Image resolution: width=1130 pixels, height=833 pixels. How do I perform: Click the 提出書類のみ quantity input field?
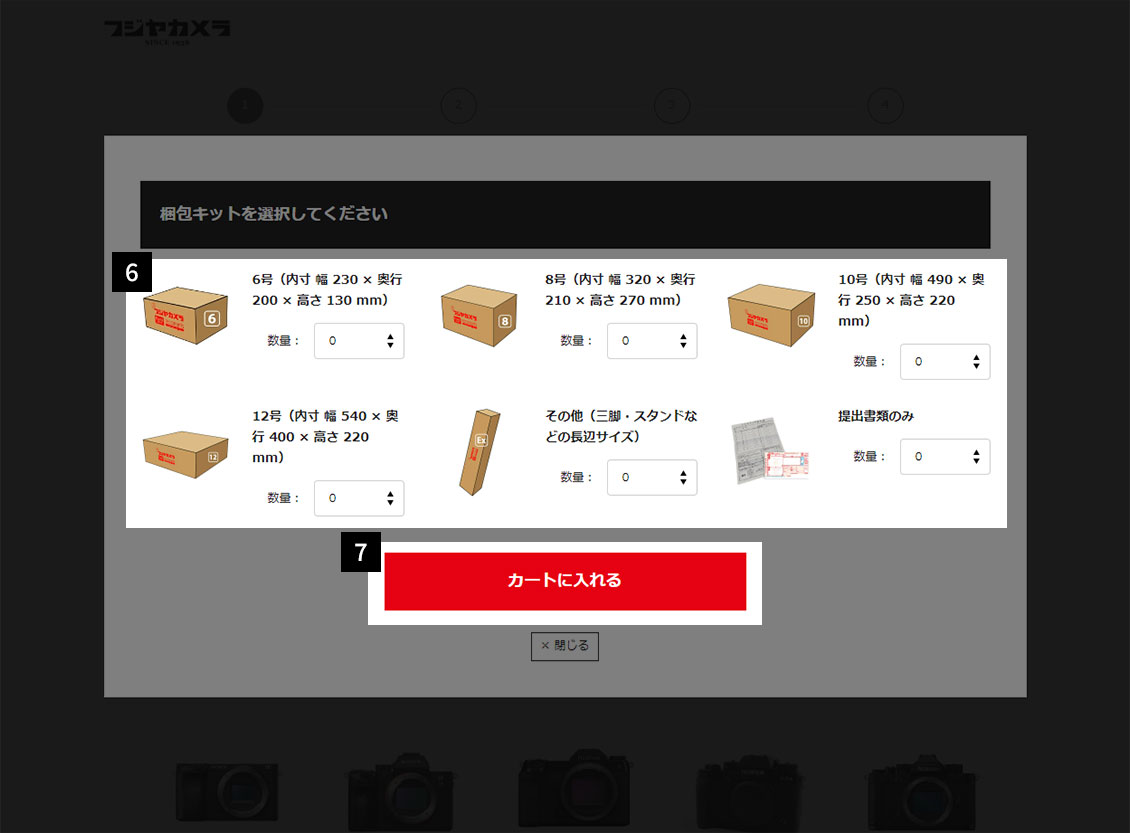point(945,456)
